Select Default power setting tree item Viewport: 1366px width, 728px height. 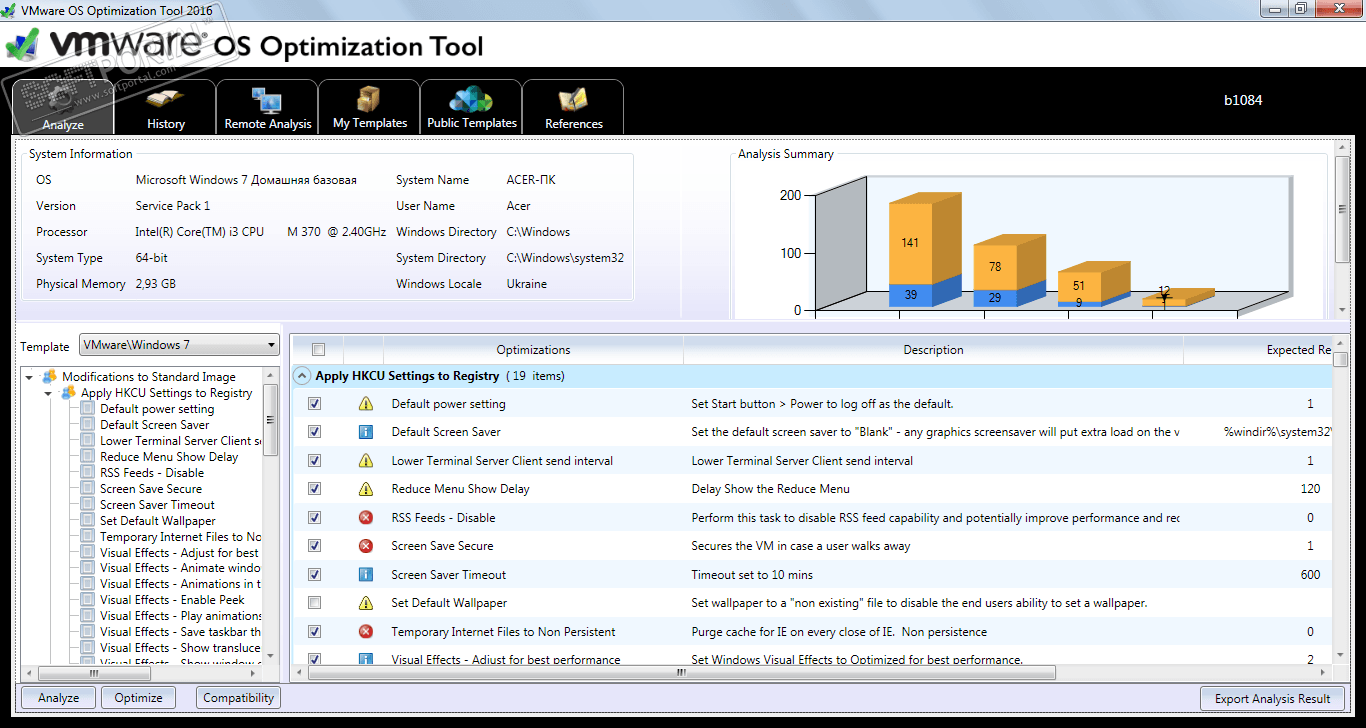(x=157, y=409)
